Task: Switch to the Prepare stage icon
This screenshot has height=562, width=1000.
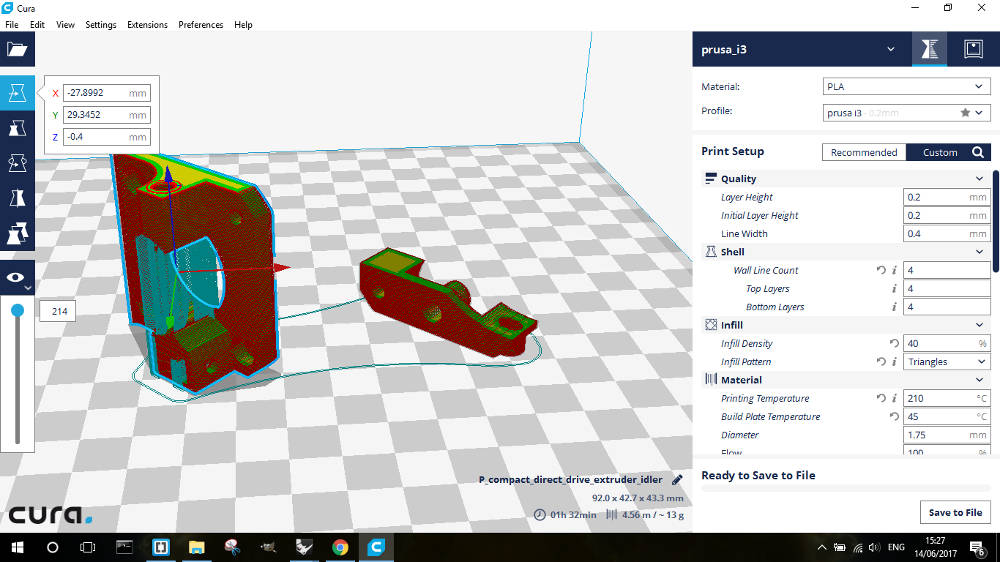Action: coord(929,49)
